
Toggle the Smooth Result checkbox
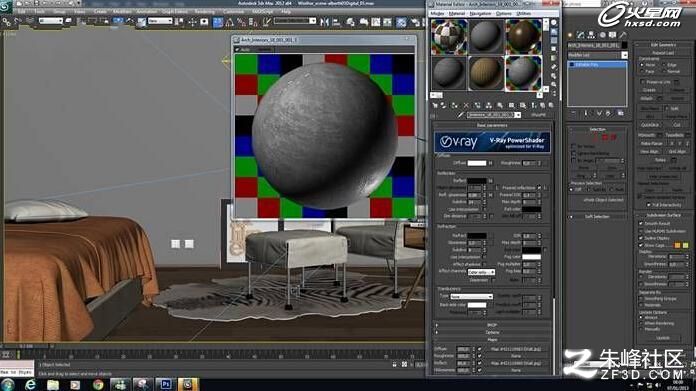coord(641,223)
